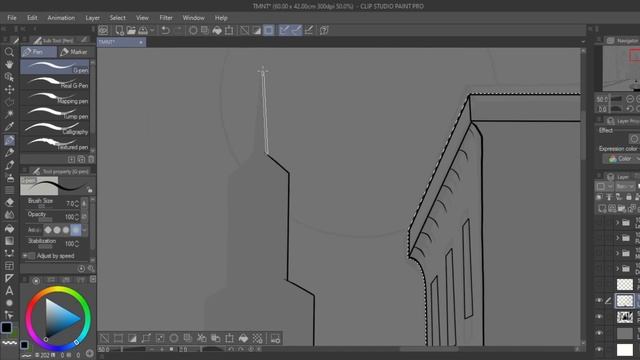
Task: Click the Fill bucket icon in top toolbar
Action: (217, 30)
